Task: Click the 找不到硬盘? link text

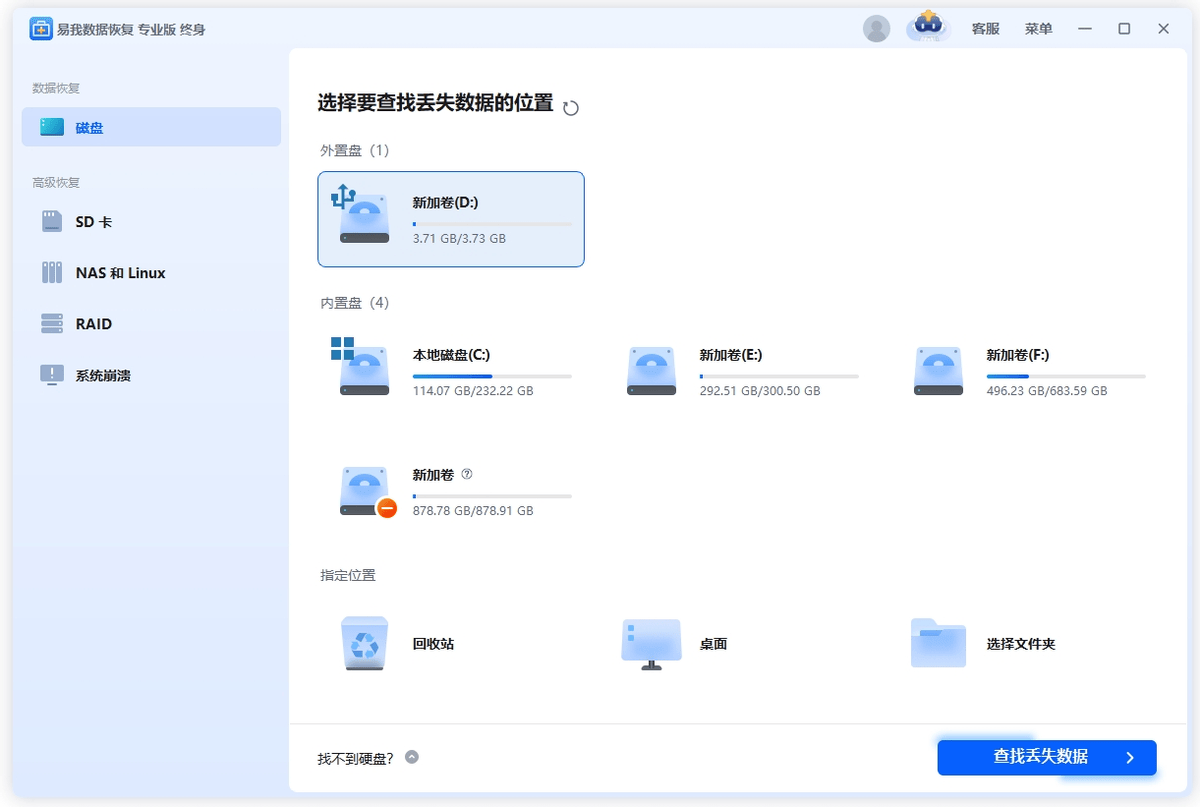Action: (356, 758)
